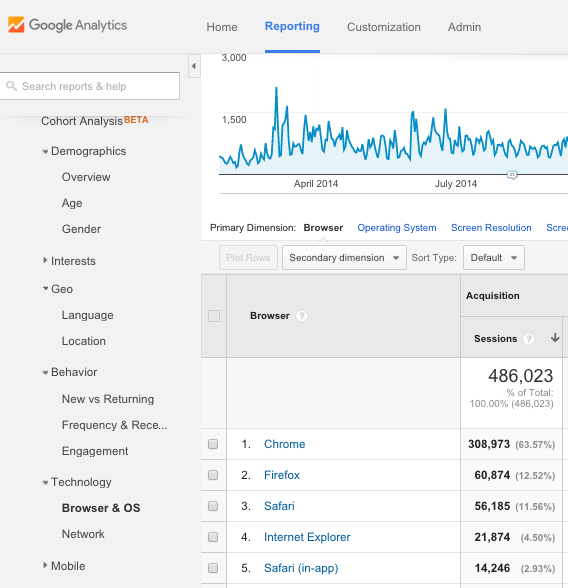Viewport: 568px width, 588px height.
Task: Go to the Home tab
Action: [222, 27]
